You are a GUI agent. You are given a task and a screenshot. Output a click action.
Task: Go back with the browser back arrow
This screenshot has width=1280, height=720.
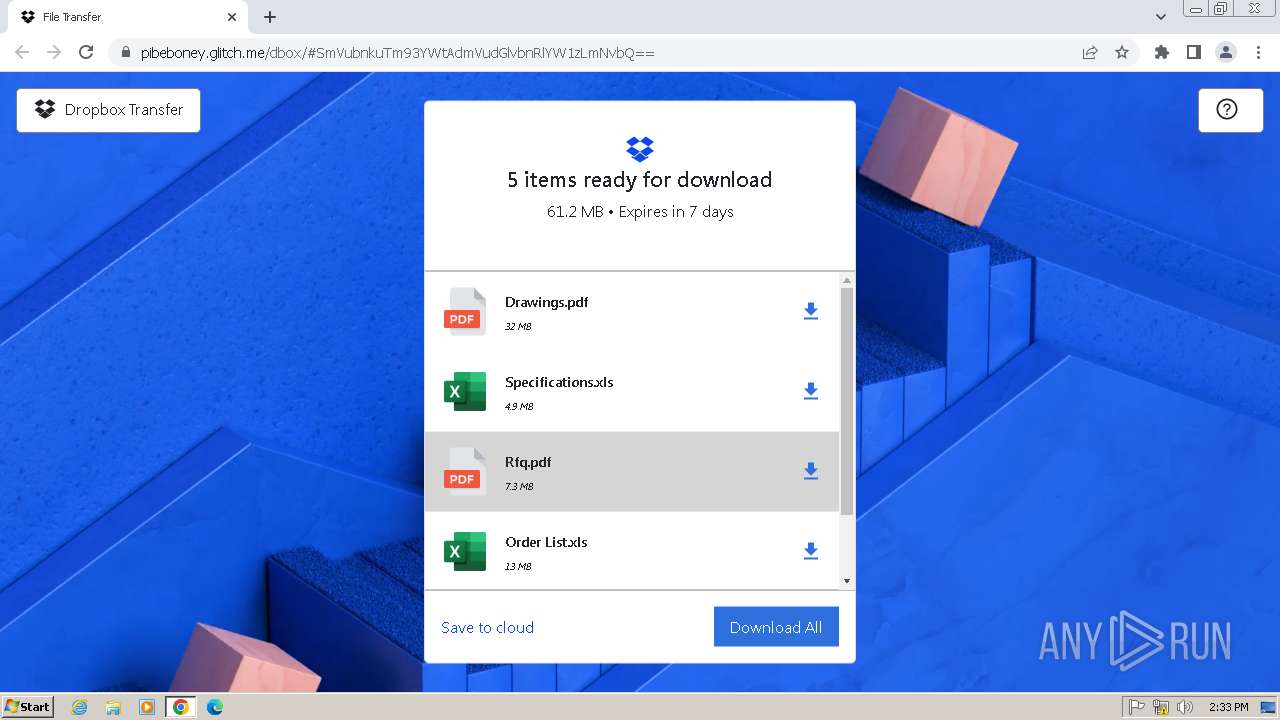pyautogui.click(x=22, y=52)
